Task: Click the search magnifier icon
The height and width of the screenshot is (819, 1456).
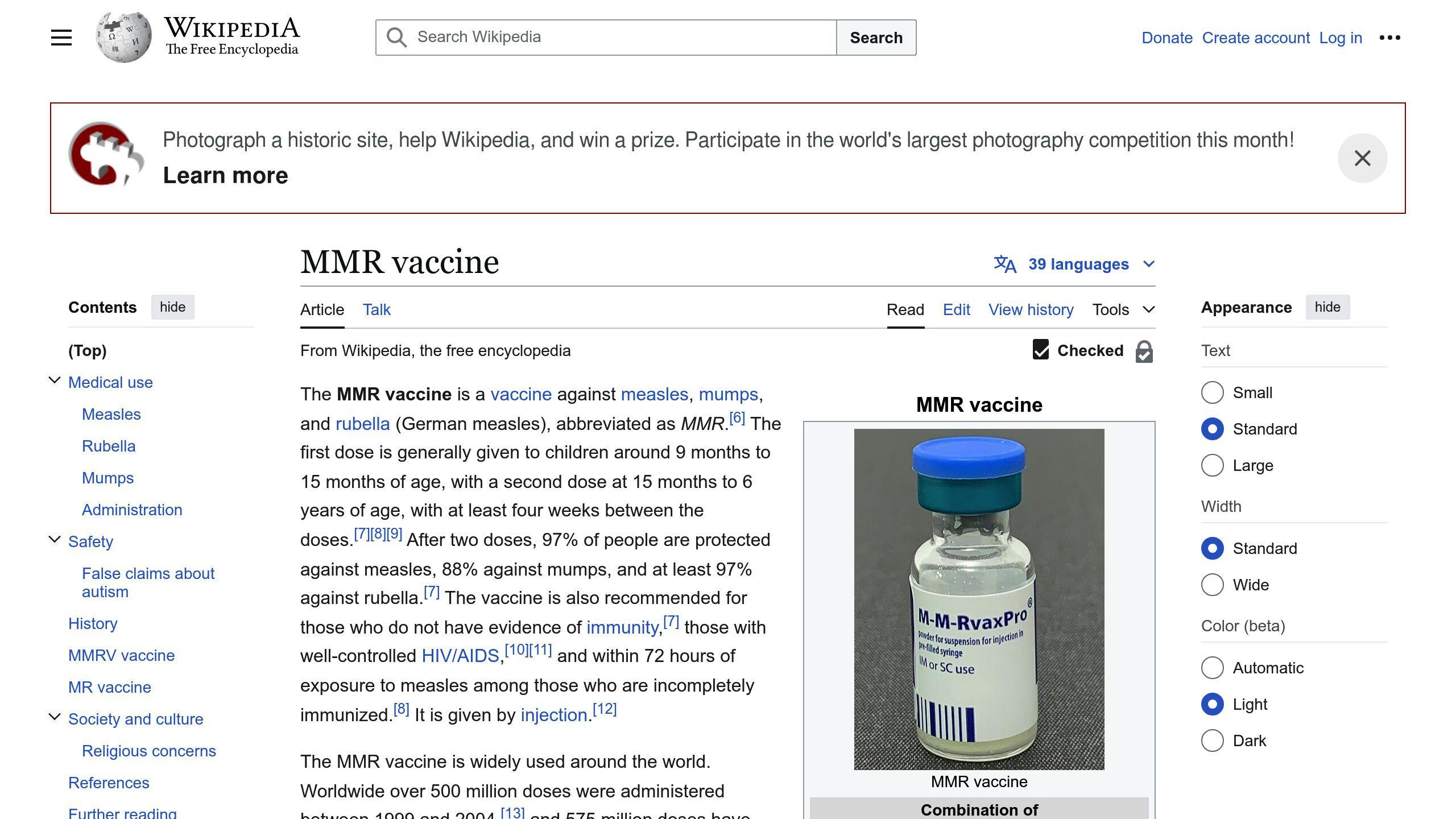Action: coord(396,38)
